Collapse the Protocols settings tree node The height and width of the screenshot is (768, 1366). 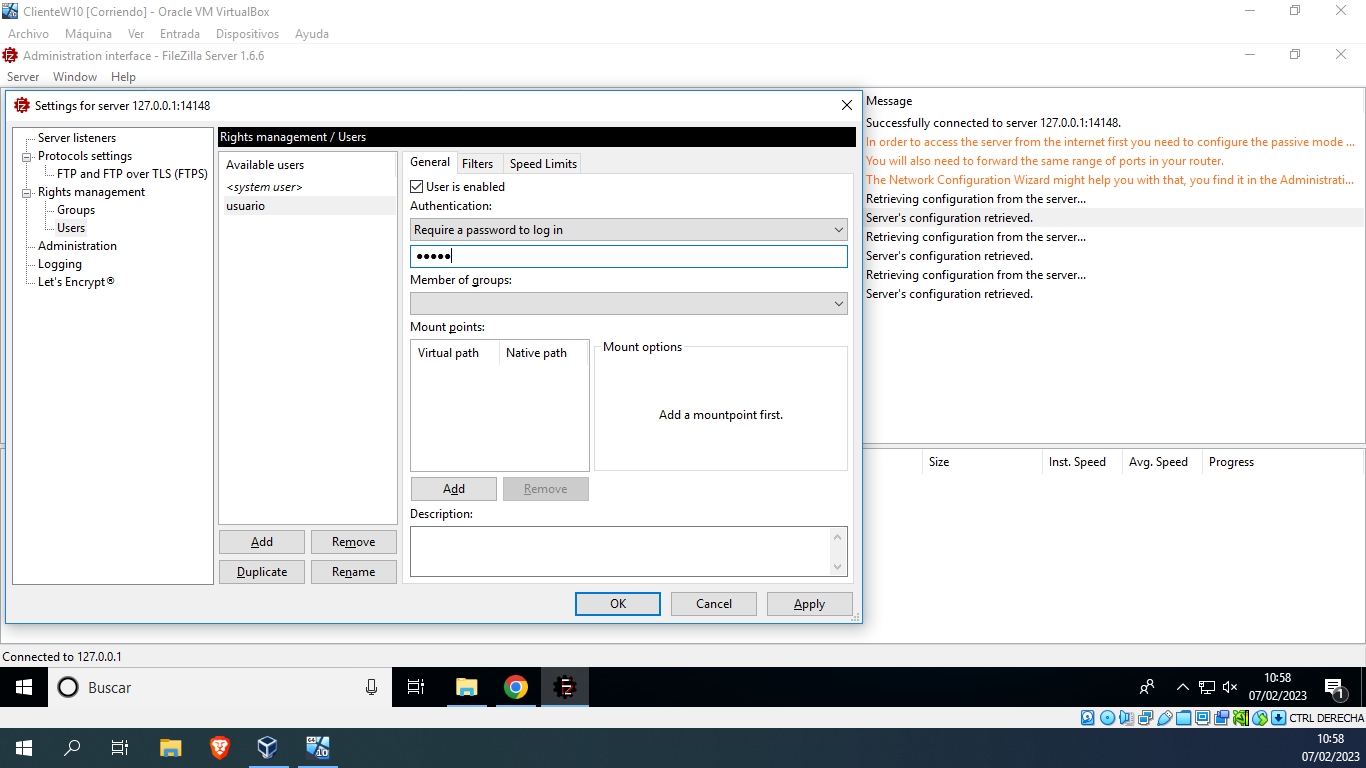(x=27, y=157)
